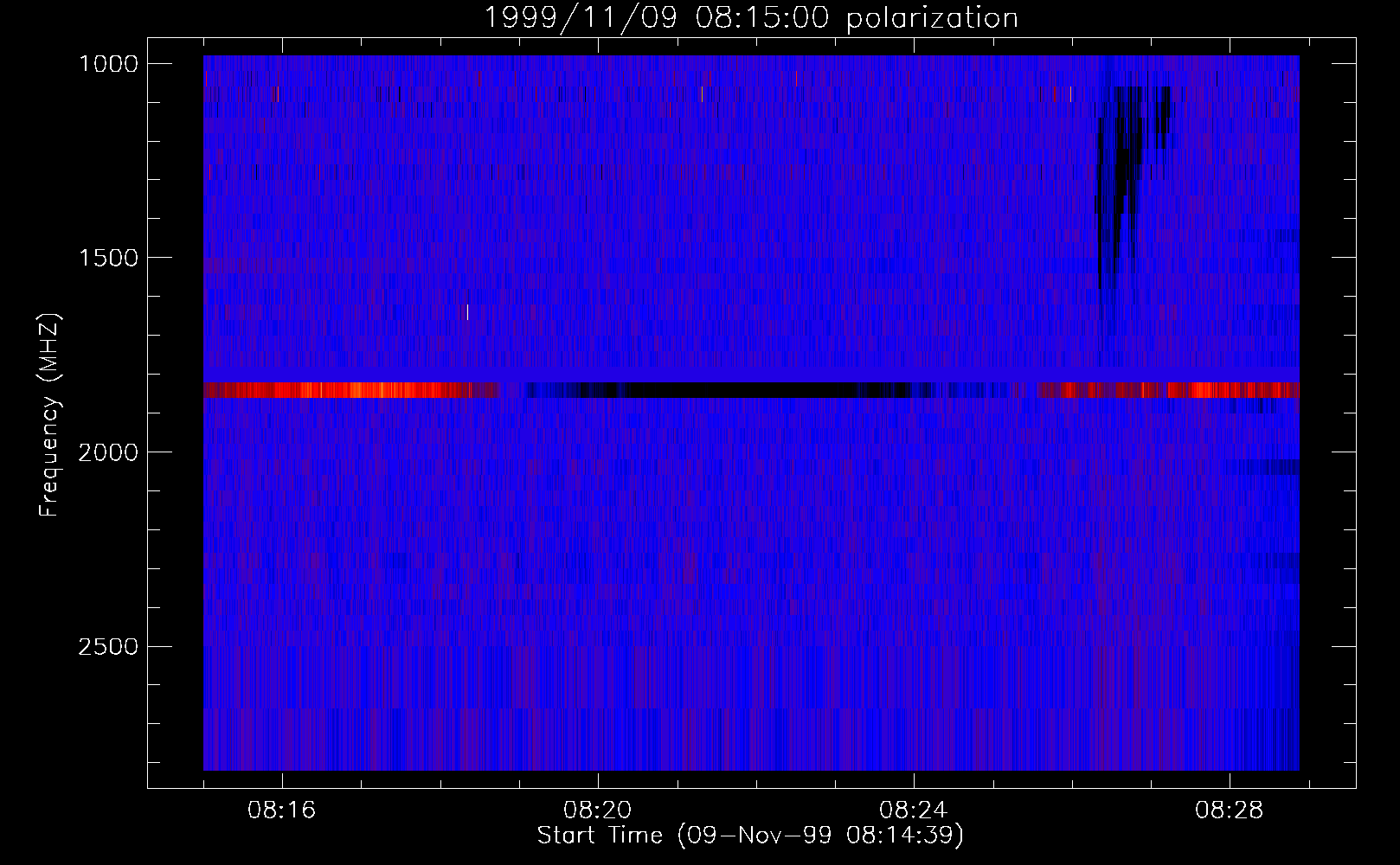The image size is (1400, 865).
Task: Click the bright red band segment near 08:16
Action: point(350,390)
